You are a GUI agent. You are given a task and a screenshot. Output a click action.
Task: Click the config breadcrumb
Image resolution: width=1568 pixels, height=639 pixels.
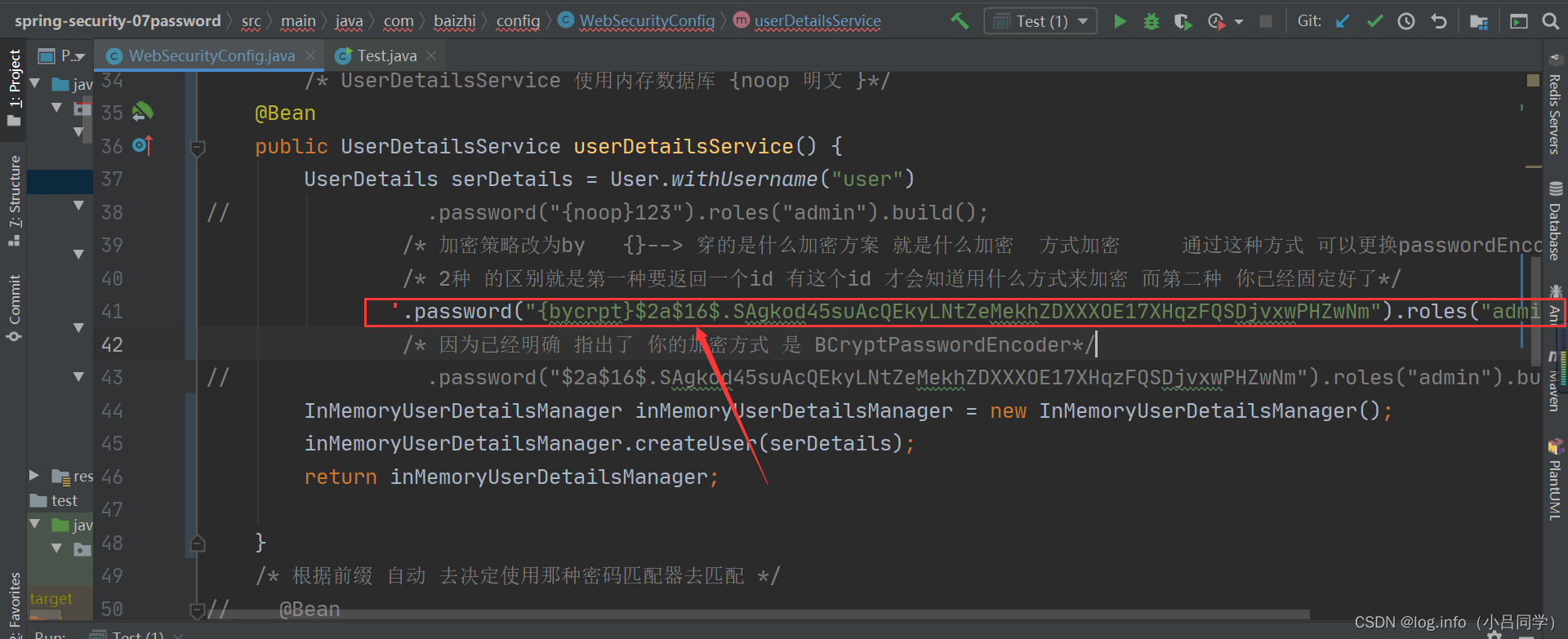pyautogui.click(x=518, y=21)
